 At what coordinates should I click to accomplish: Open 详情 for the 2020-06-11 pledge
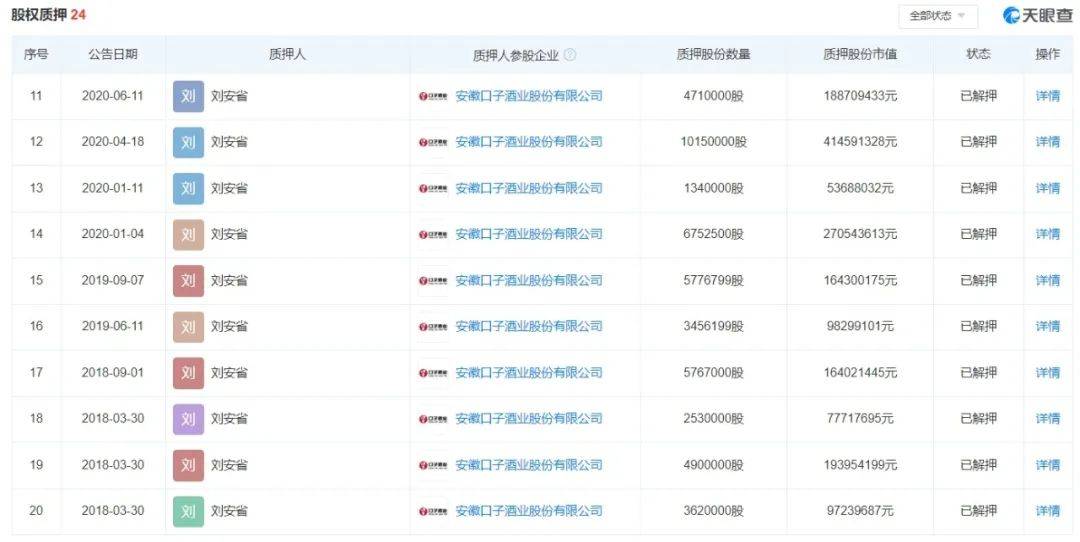point(1047,96)
